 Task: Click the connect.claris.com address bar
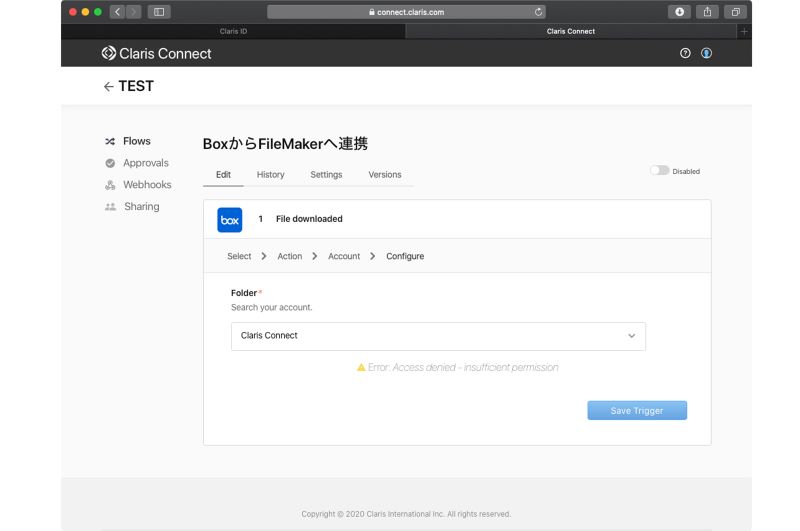[406, 12]
